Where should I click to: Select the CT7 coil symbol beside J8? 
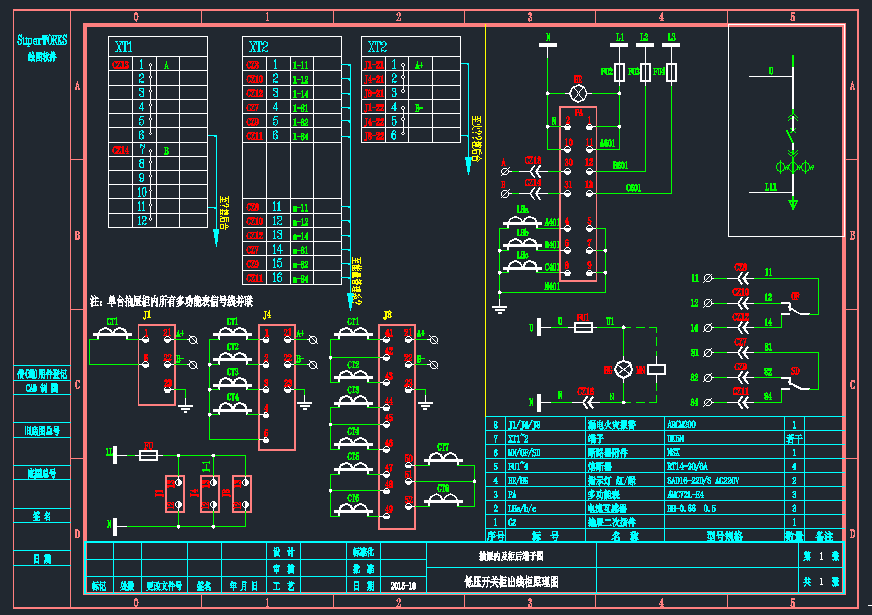pyautogui.click(x=443, y=458)
